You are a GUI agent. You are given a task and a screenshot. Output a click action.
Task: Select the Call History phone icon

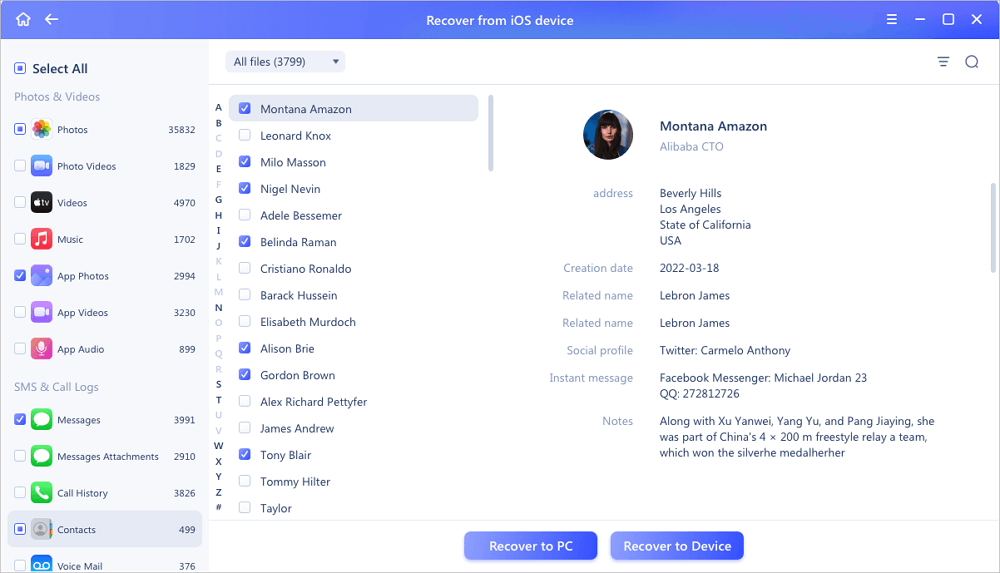click(41, 493)
